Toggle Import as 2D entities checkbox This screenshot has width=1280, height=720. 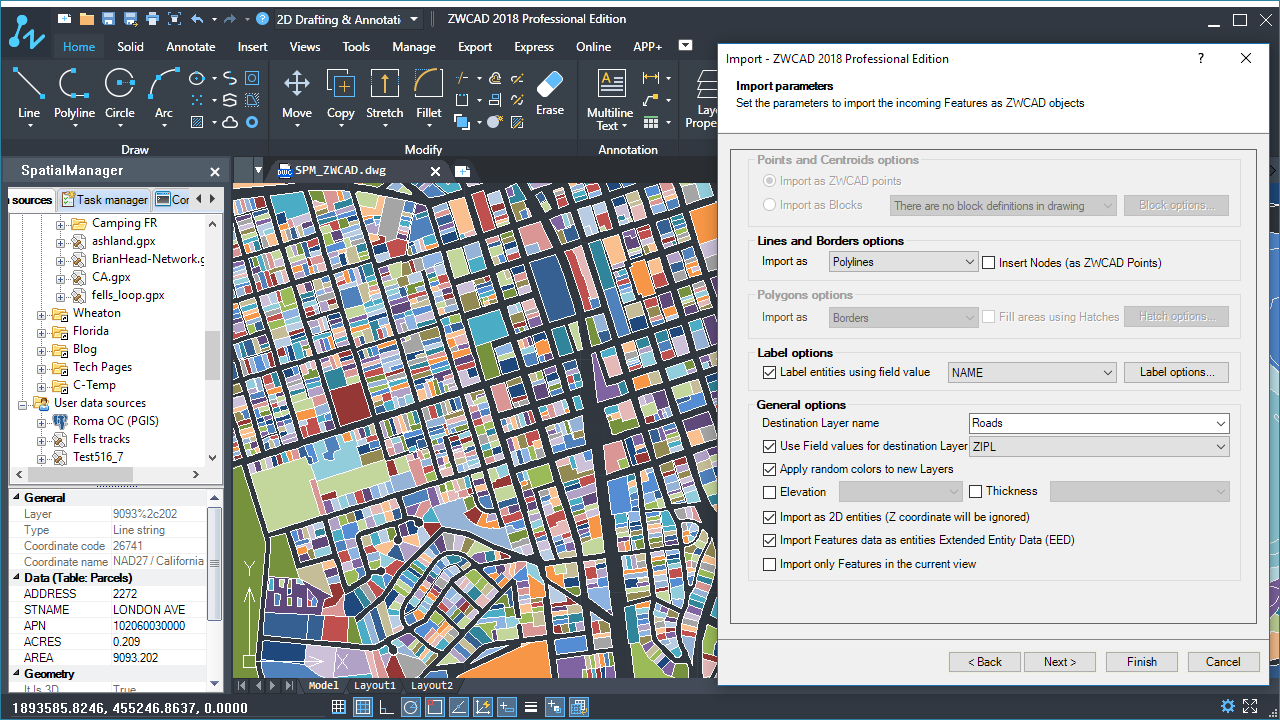[769, 517]
